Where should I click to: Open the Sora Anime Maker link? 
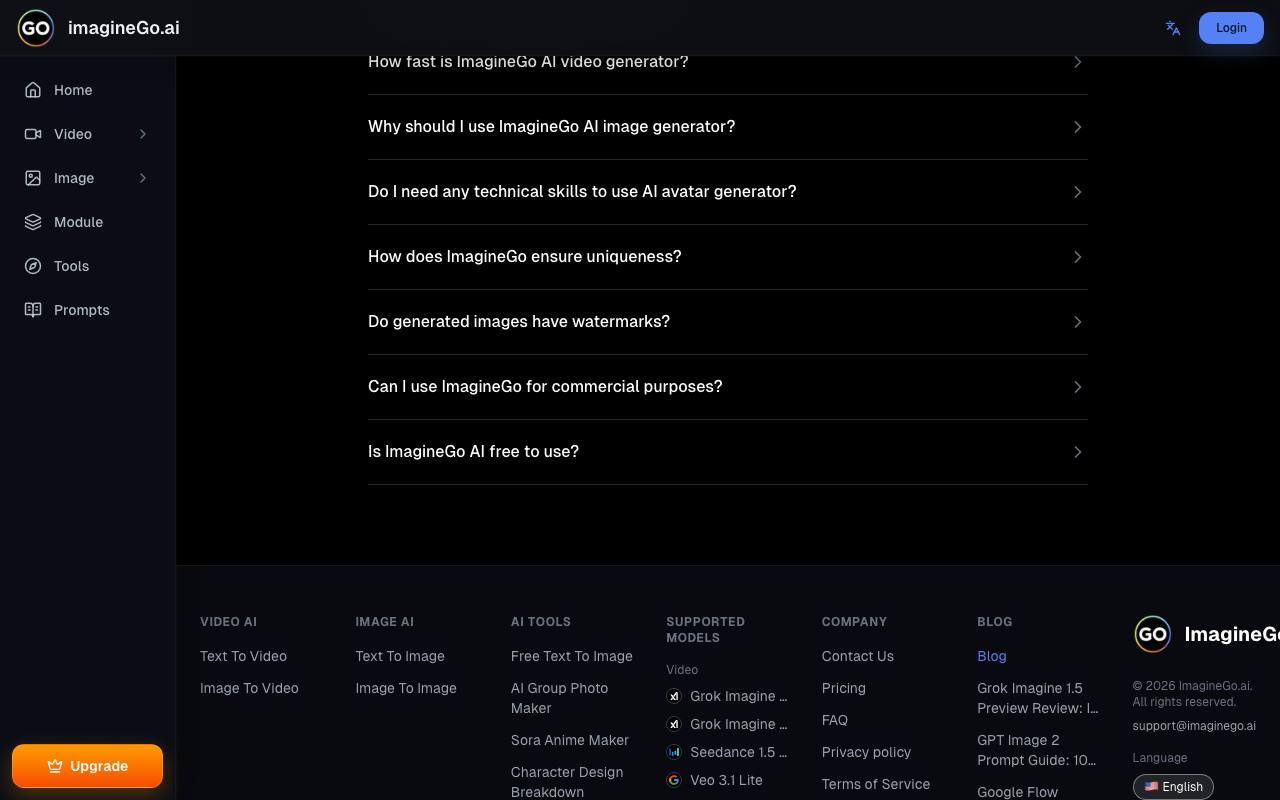[570, 740]
